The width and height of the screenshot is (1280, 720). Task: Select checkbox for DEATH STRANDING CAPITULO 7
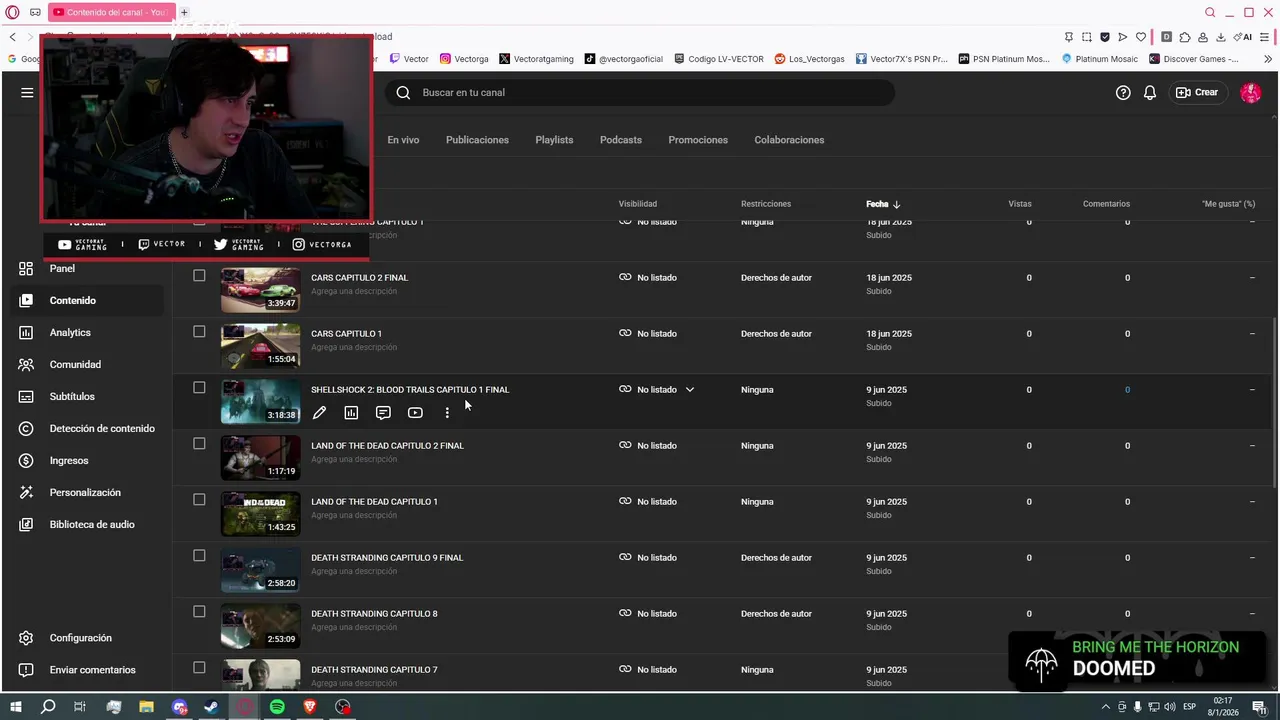(x=199, y=668)
